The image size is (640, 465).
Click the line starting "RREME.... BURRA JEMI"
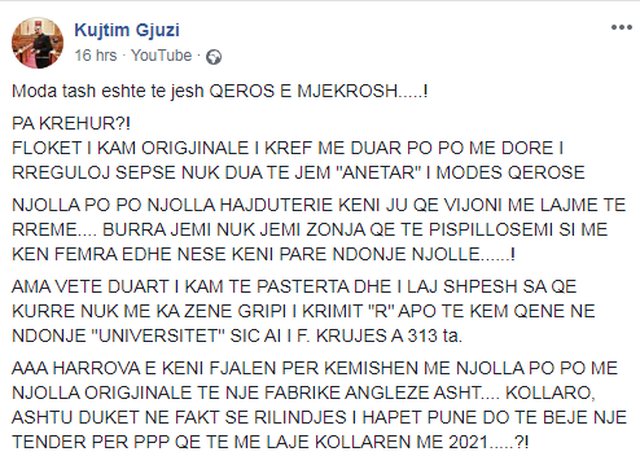point(310,229)
